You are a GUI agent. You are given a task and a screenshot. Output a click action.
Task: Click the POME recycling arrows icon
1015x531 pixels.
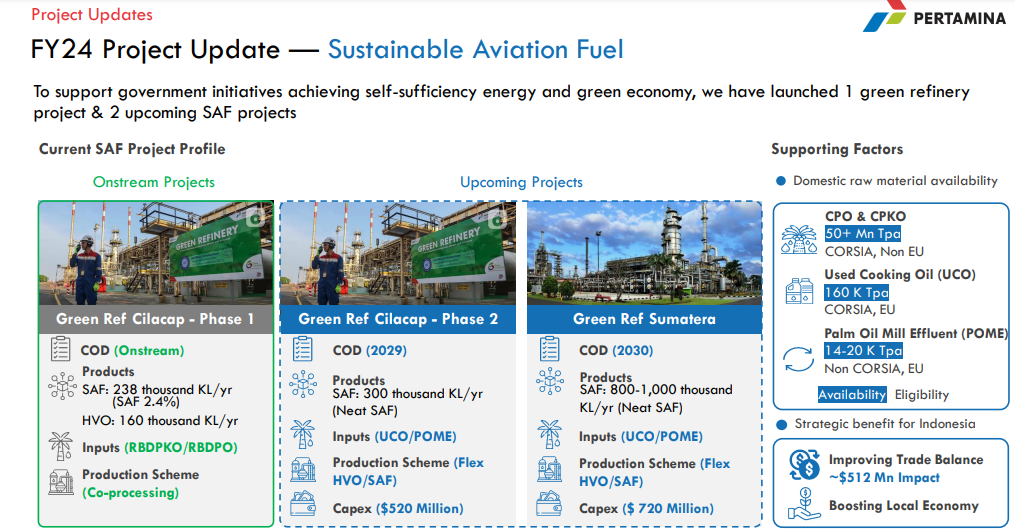click(798, 358)
